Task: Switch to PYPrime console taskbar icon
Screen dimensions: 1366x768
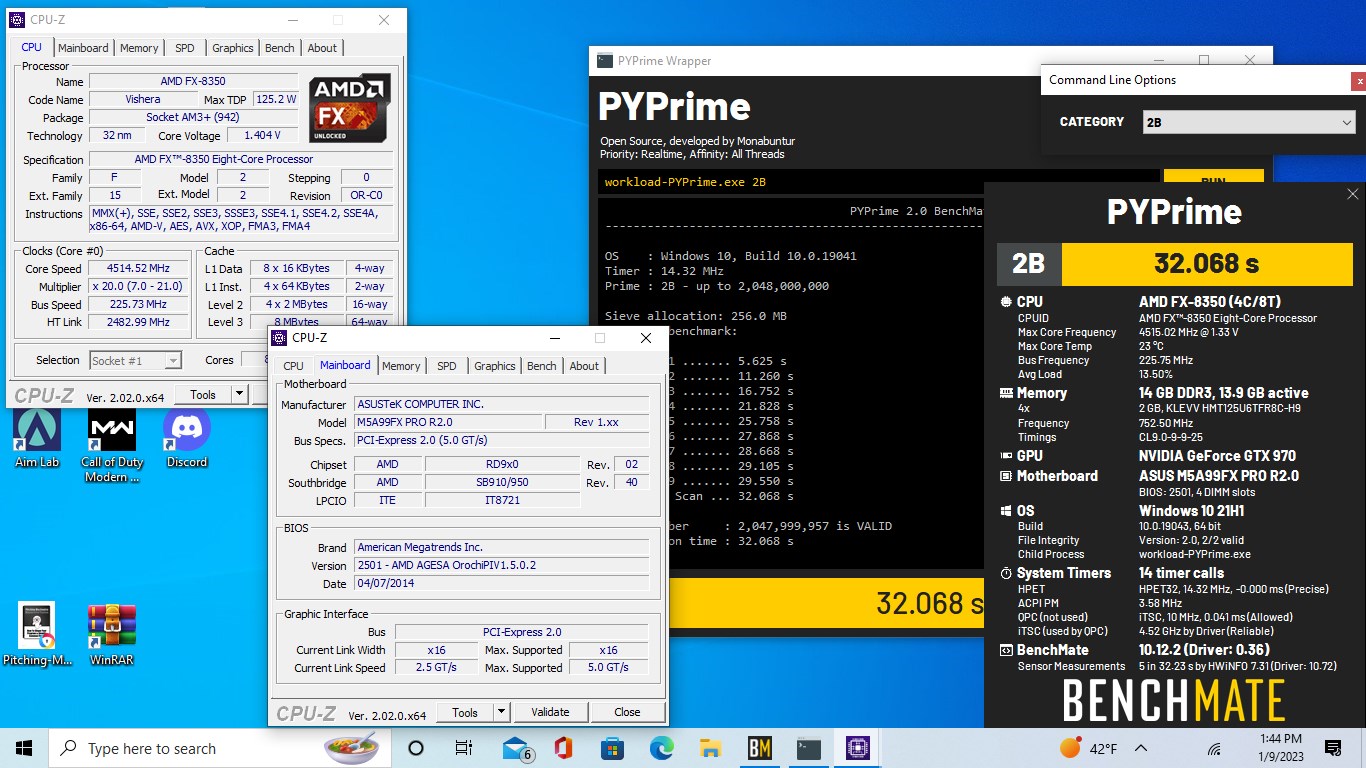Action: click(x=809, y=748)
